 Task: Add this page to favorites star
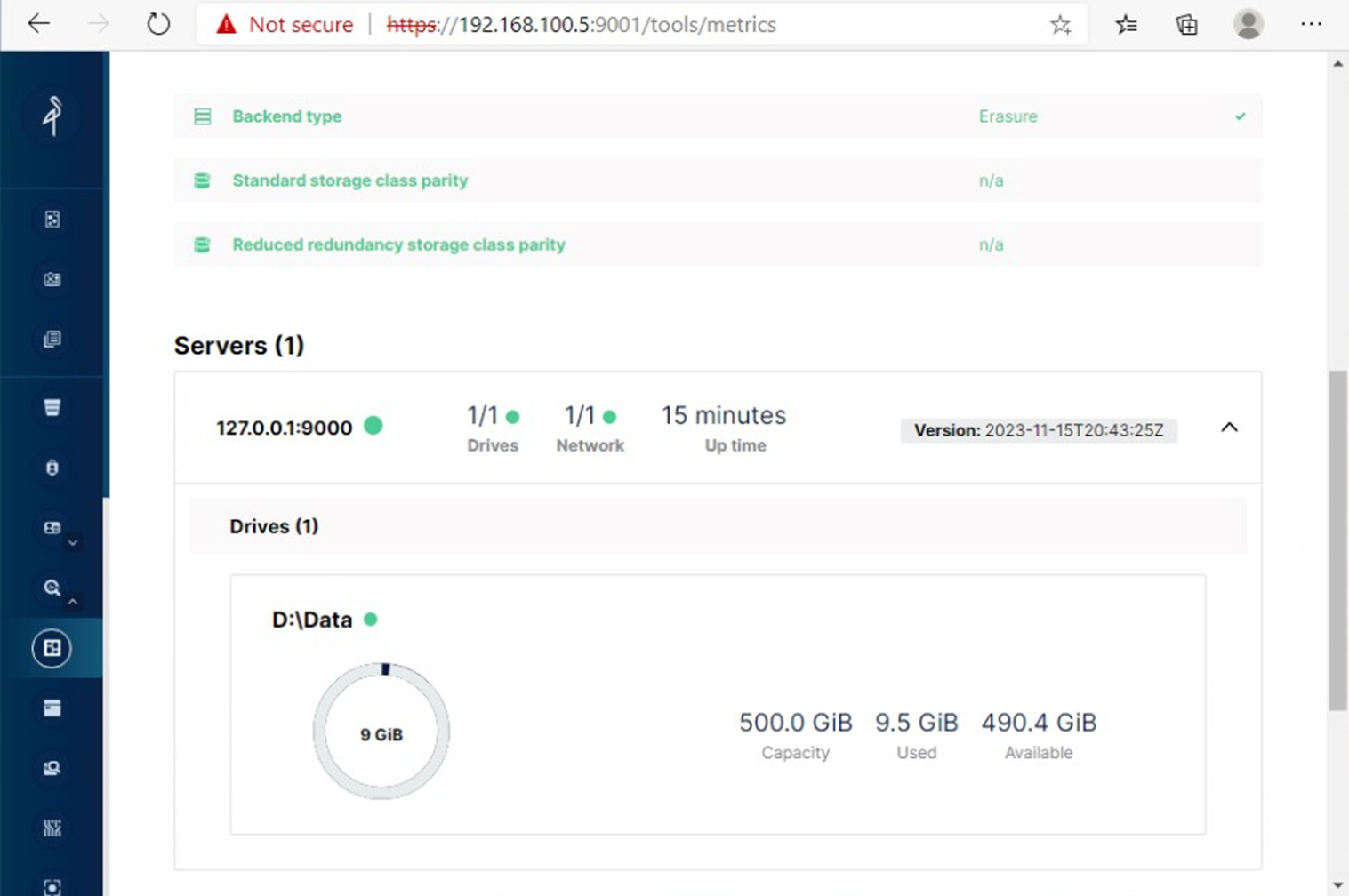1060,25
